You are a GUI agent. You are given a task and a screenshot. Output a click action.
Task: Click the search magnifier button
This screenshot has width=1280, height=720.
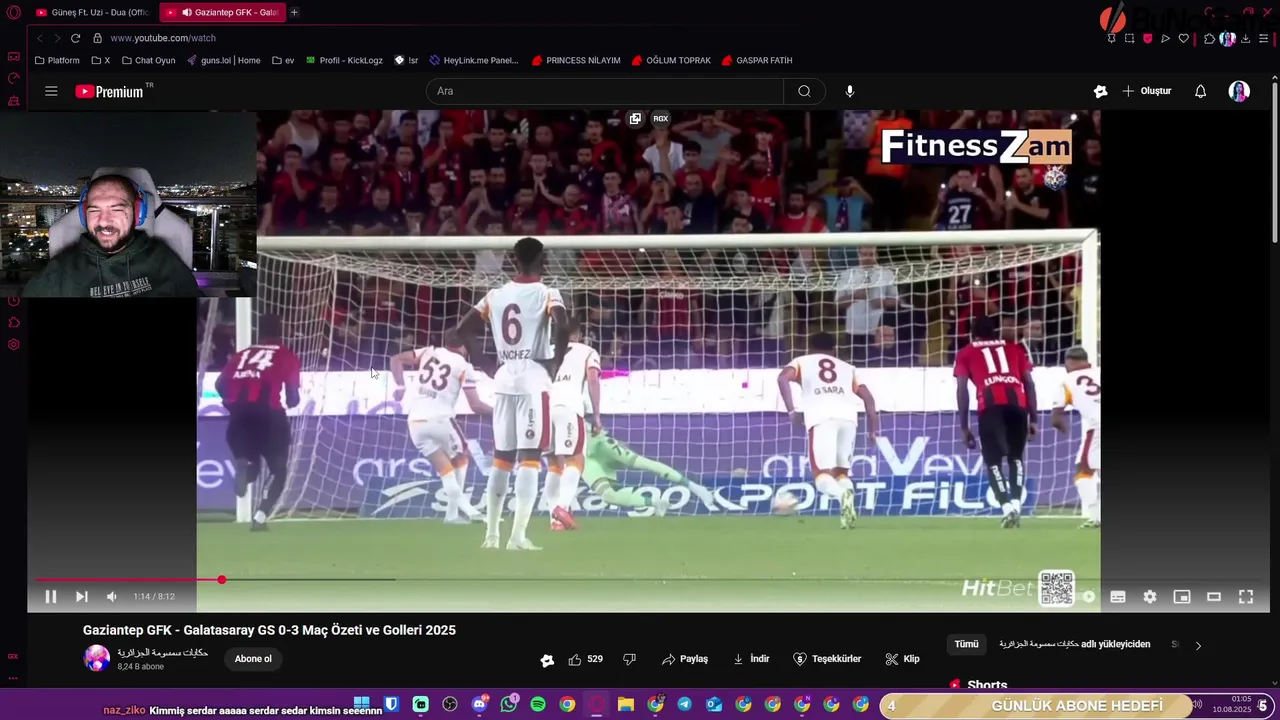(804, 91)
